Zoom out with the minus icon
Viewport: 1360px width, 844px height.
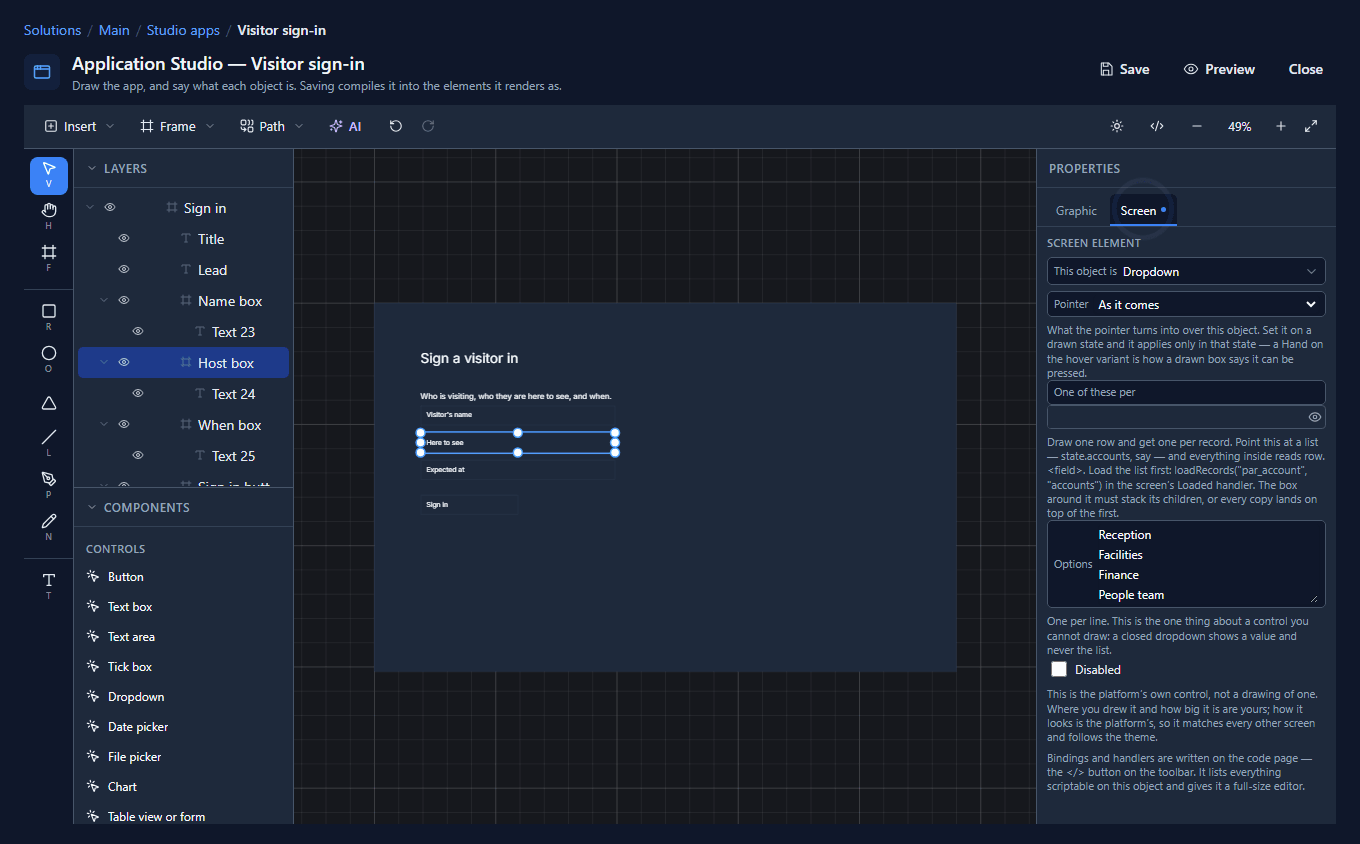[1197, 126]
